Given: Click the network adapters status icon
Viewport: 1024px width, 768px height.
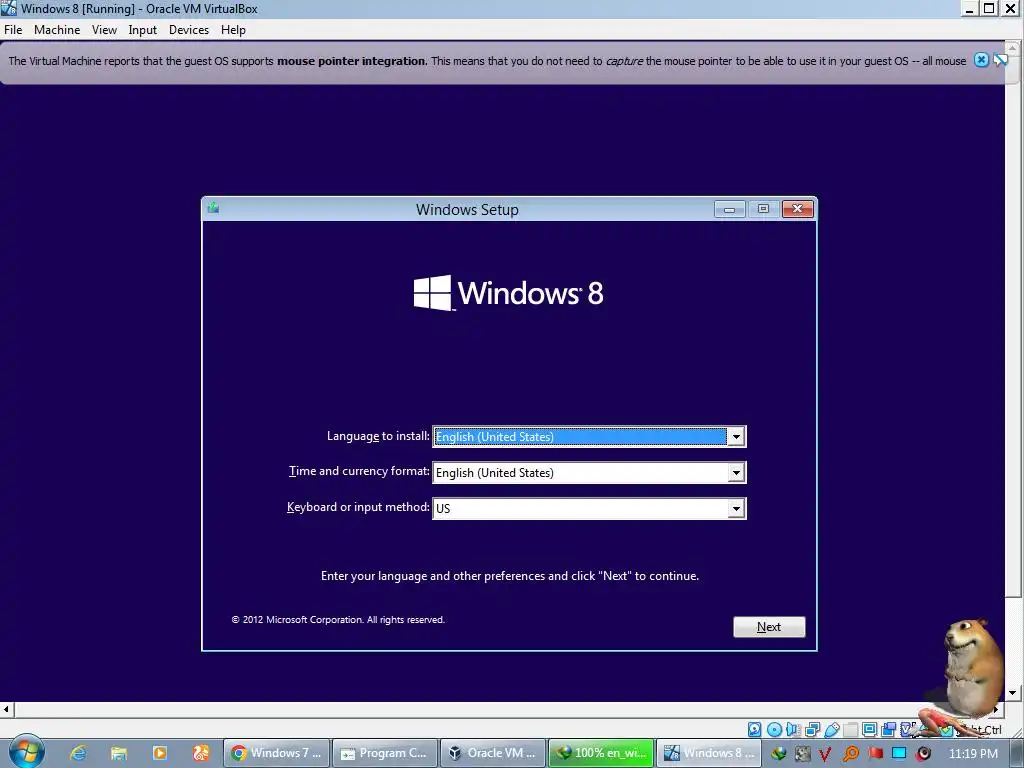Looking at the screenshot, I should (x=812, y=729).
